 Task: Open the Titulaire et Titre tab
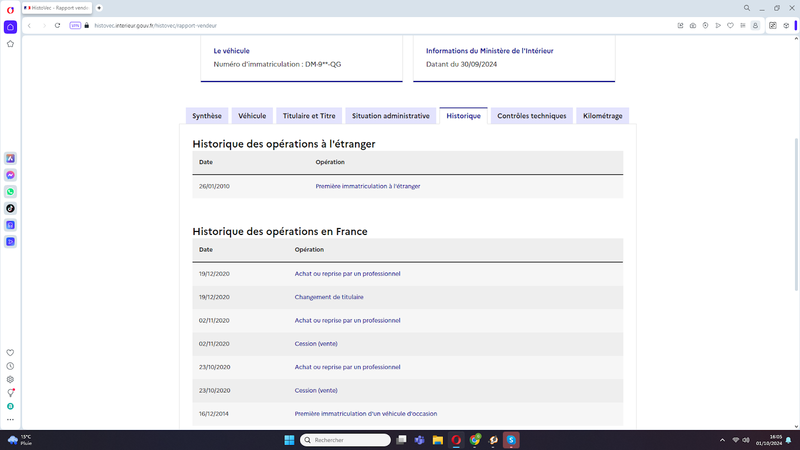coord(309,116)
